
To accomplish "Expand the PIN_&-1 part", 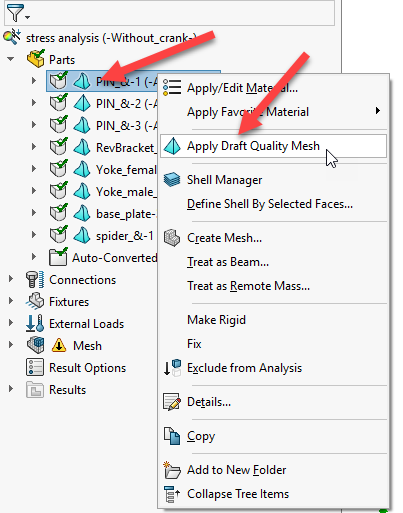I will (34, 81).
